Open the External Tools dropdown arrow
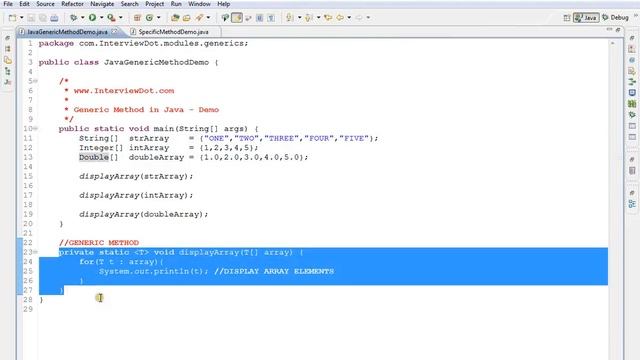 [x=120, y=18]
